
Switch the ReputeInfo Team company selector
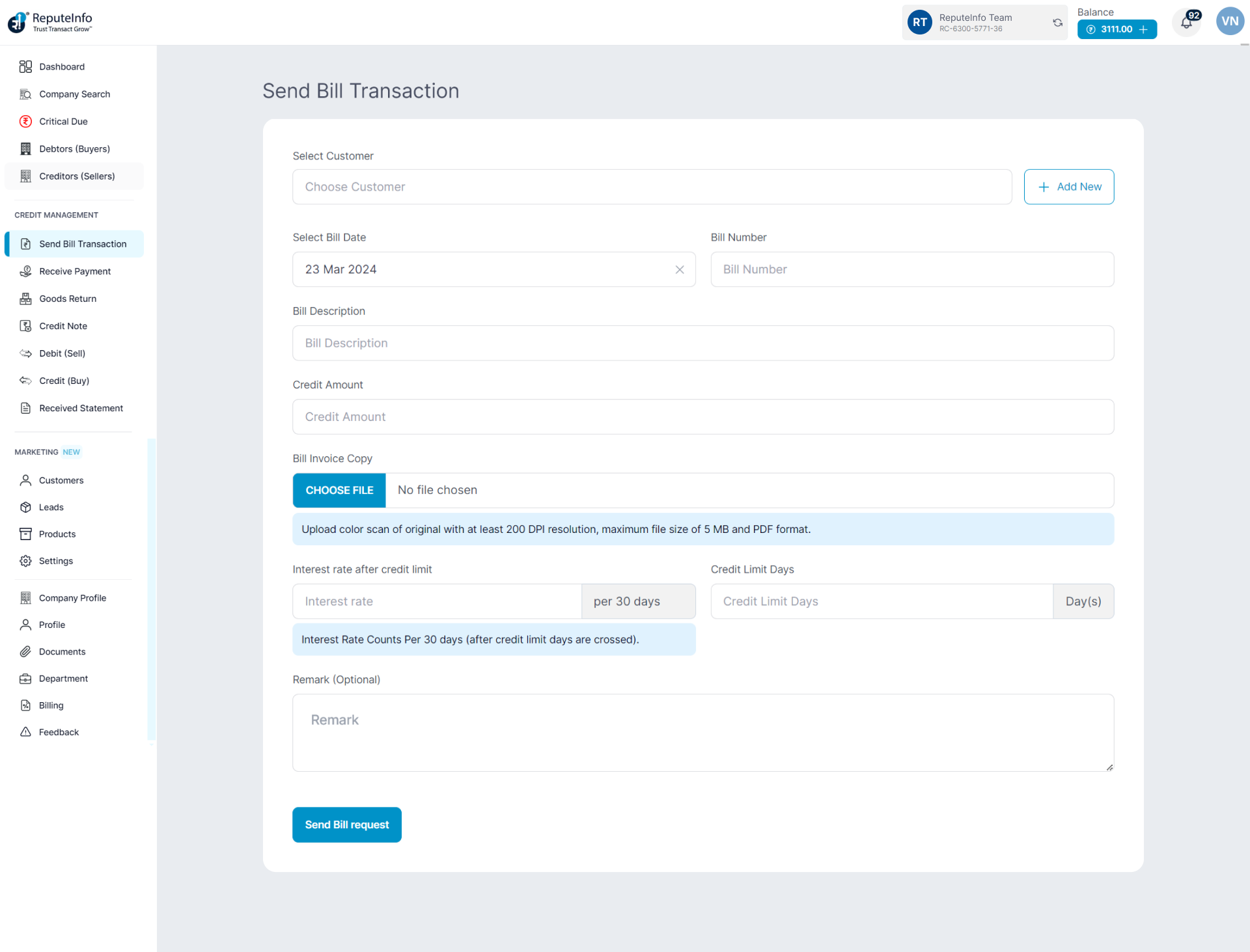[x=975, y=23]
